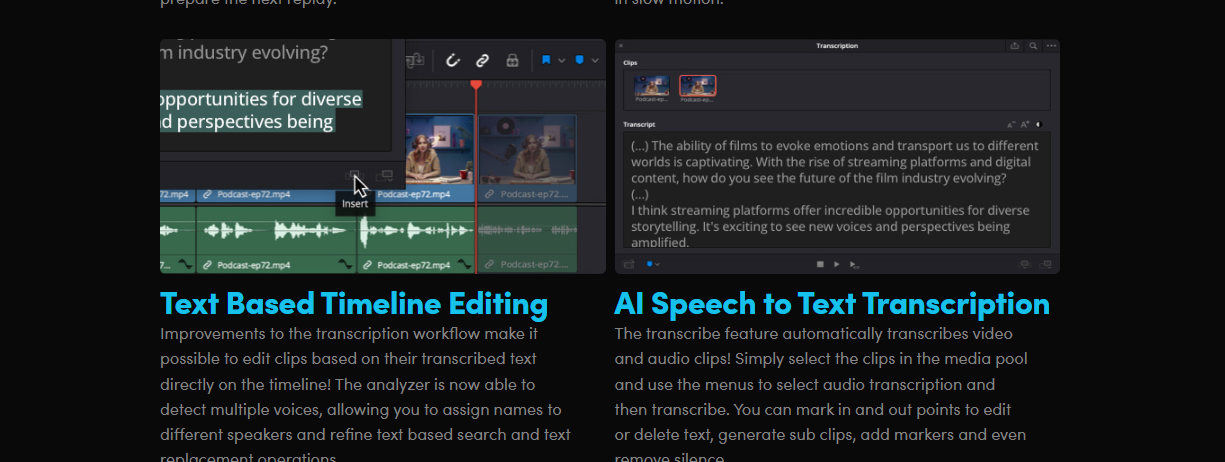Viewport: 1225px width, 462px height.
Task: Click the play-loop button right of Play
Action: tap(854, 264)
